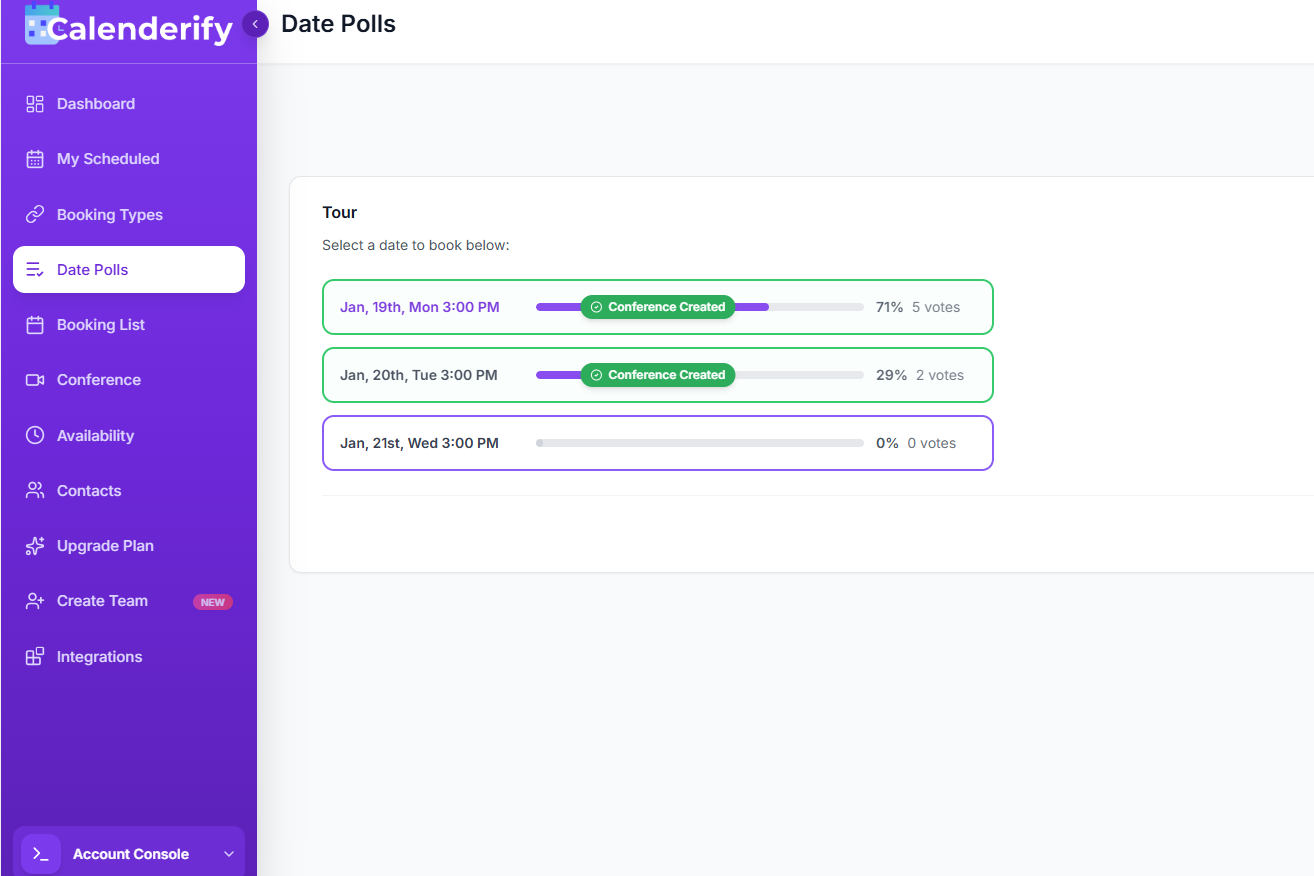The width and height of the screenshot is (1314, 876).
Task: Open the Jan 19th Conference Created badge
Action: pyautogui.click(x=658, y=307)
